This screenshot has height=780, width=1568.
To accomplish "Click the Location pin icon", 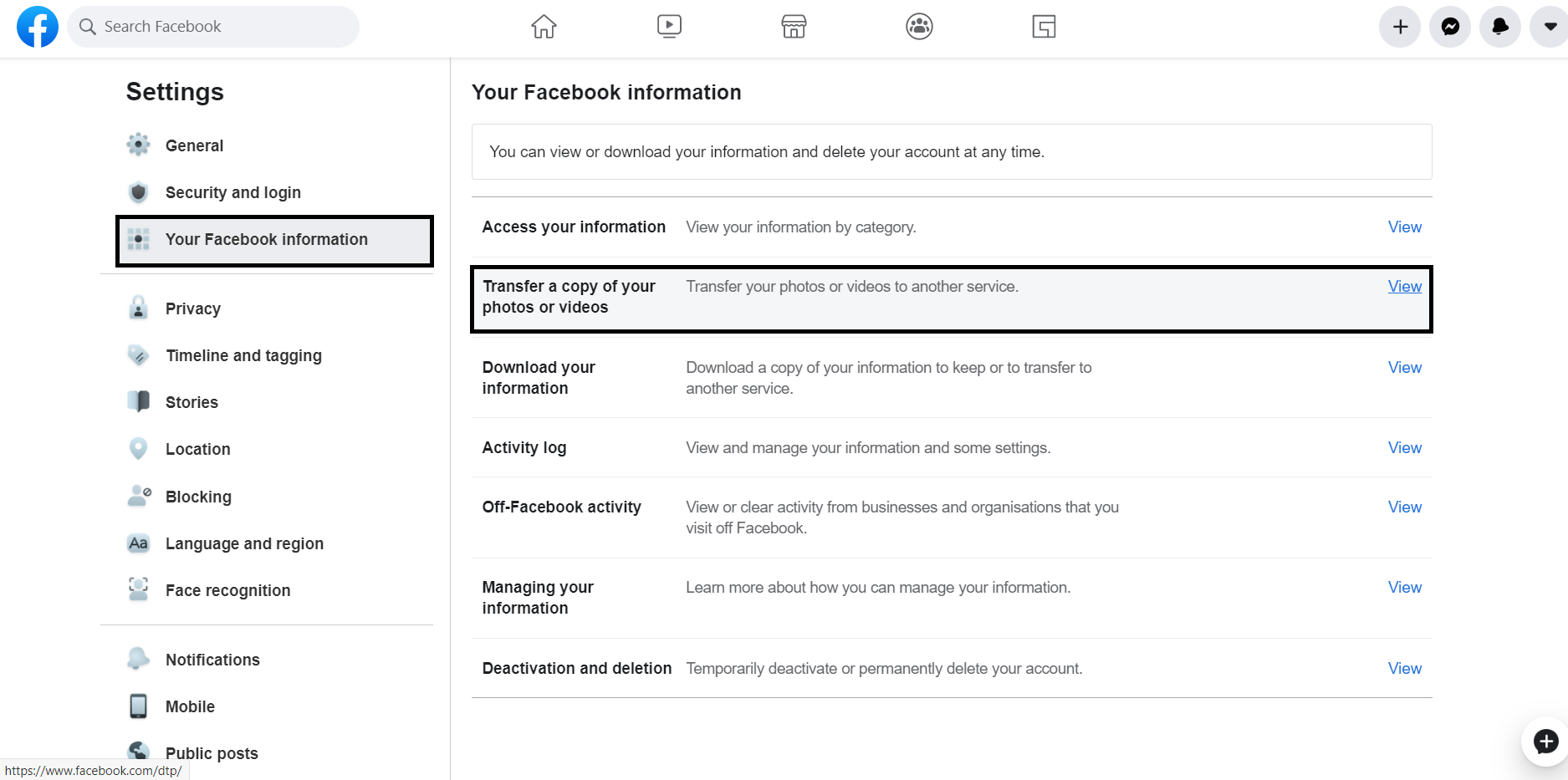I will (139, 449).
